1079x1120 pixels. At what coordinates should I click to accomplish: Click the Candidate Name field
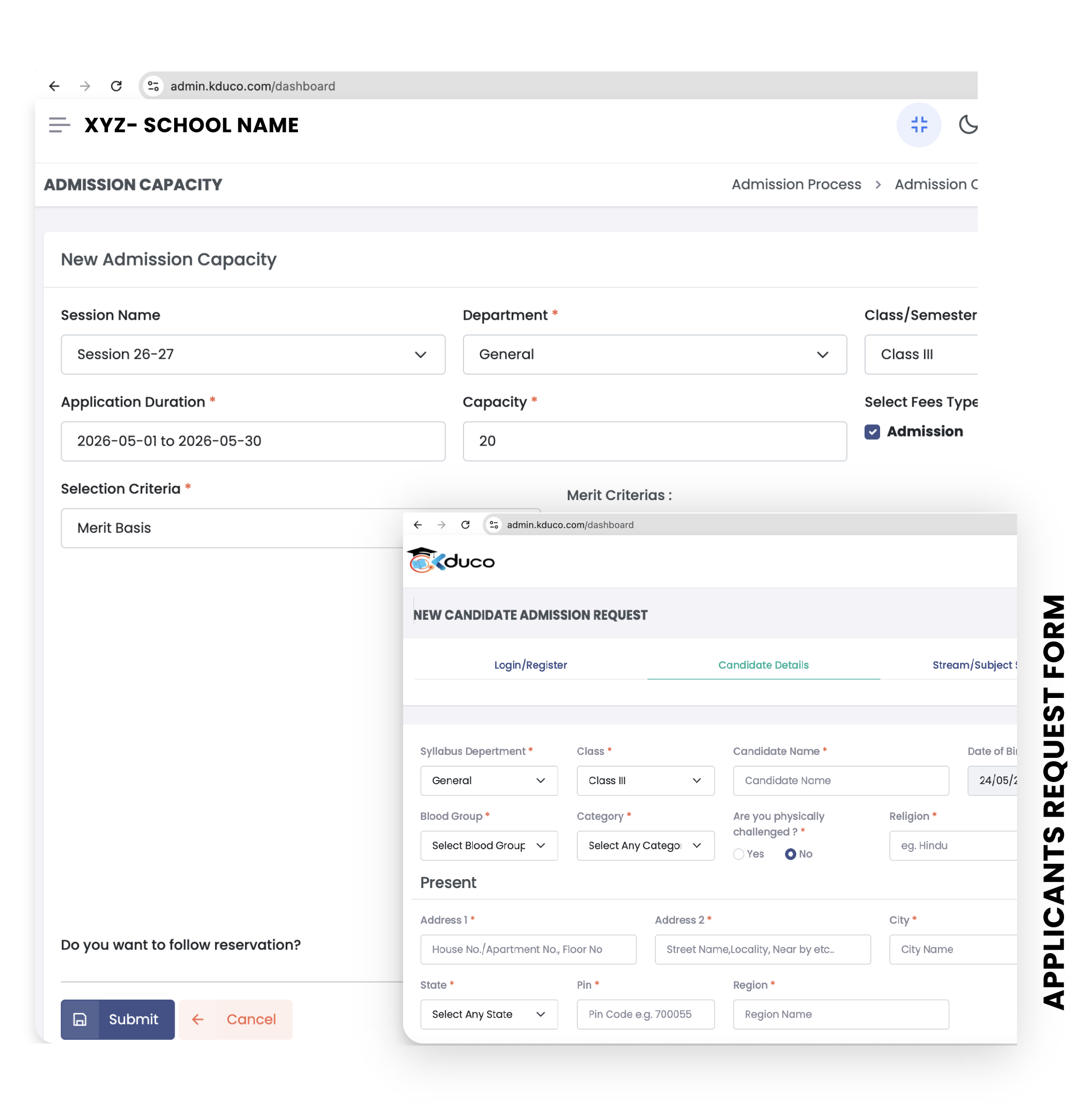pyautogui.click(x=841, y=781)
